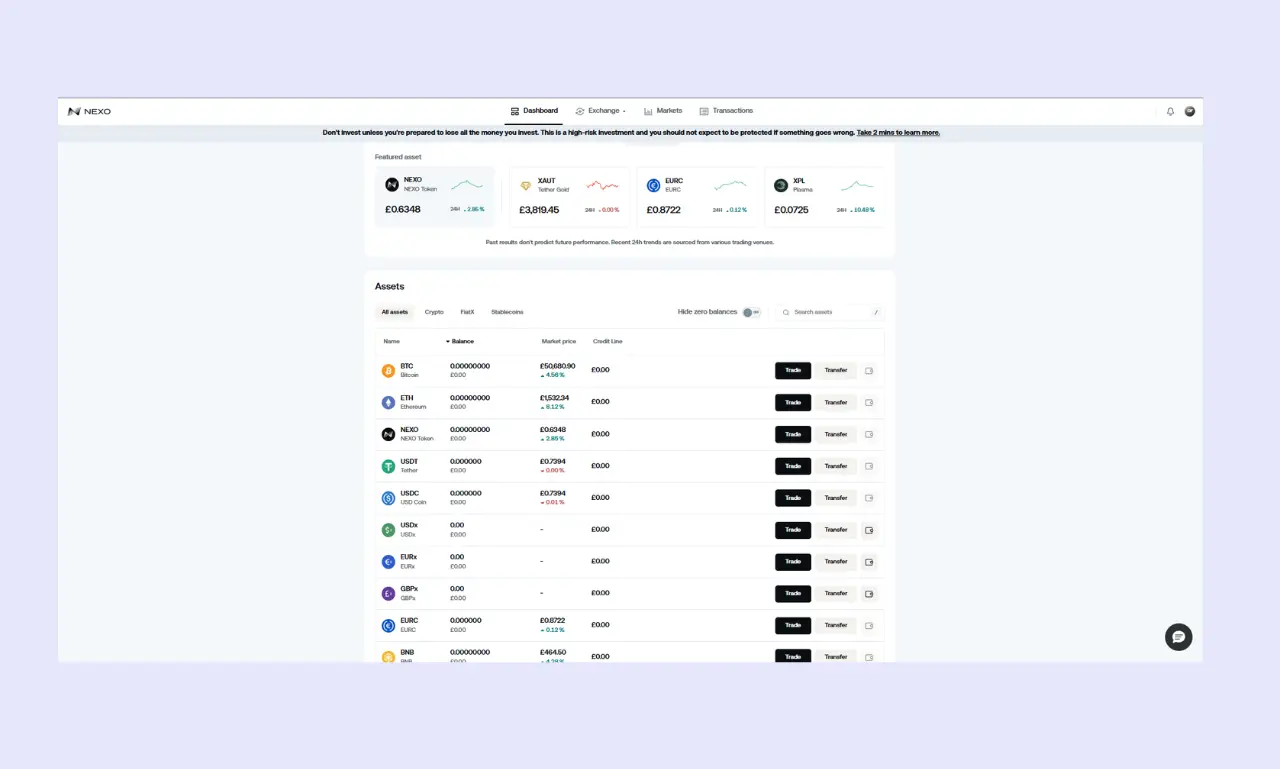Click the Credit Line column header
Screen dimensions: 1280x769
point(607,342)
